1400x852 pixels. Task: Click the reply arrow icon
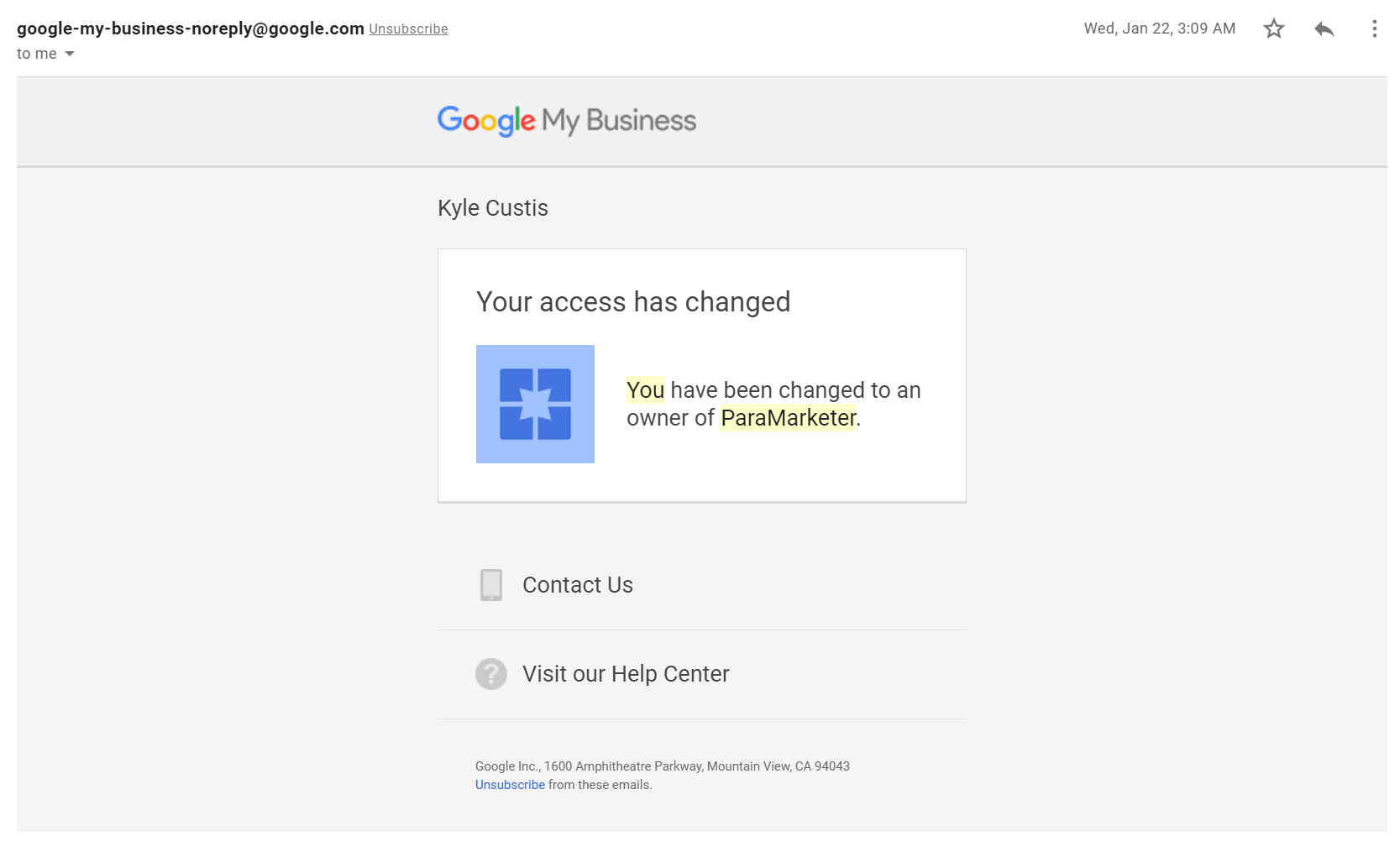(1324, 29)
